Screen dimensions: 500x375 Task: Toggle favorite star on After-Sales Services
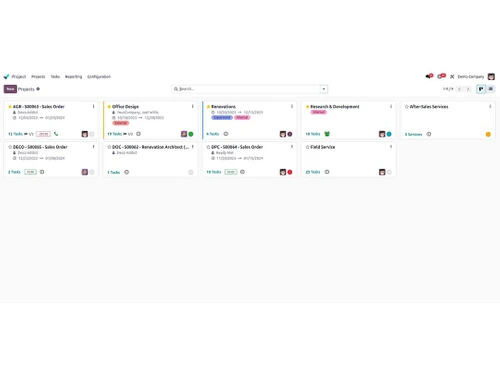click(407, 107)
